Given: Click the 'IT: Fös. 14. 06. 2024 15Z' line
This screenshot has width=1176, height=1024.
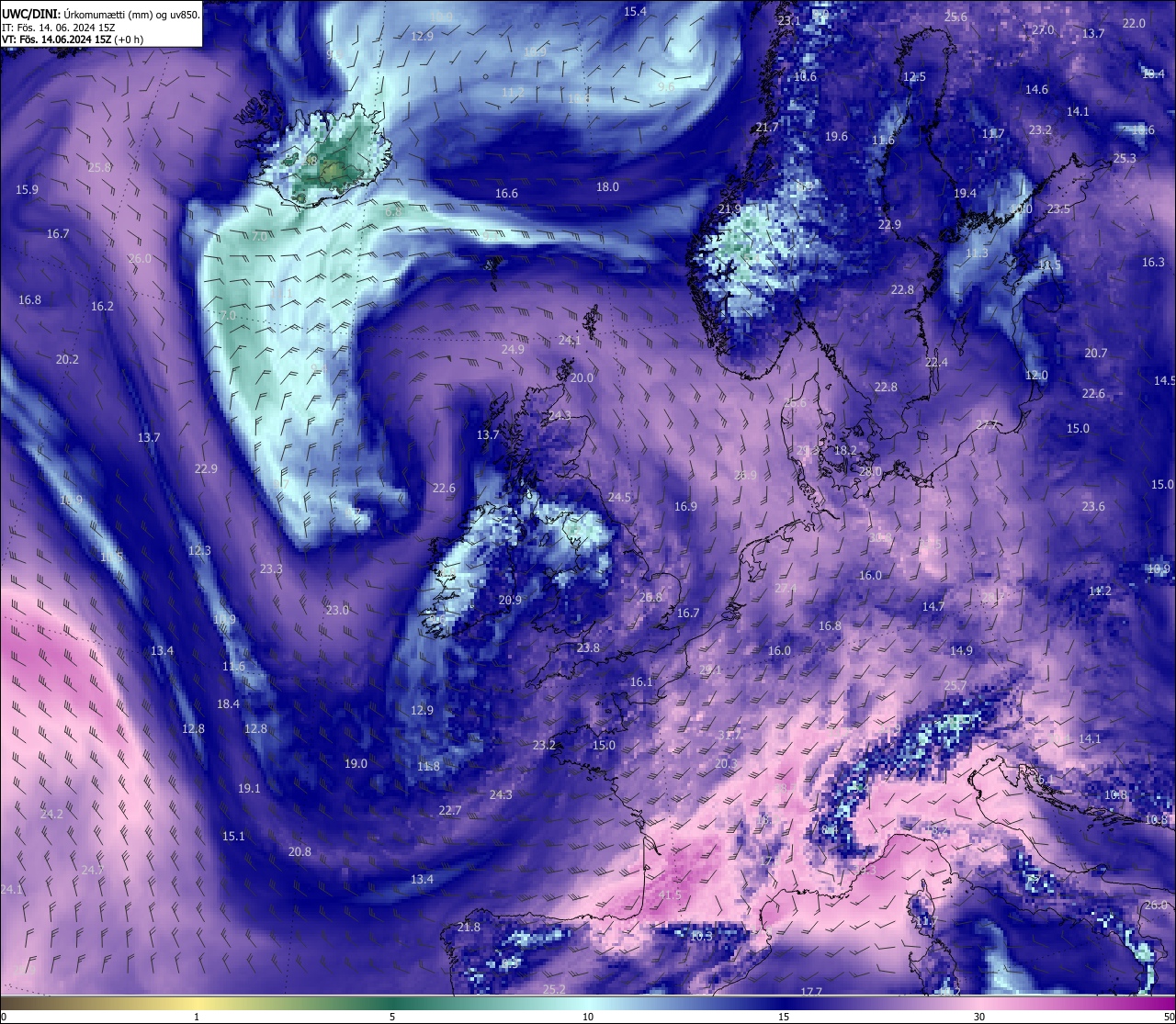Looking at the screenshot, I should point(59,28).
